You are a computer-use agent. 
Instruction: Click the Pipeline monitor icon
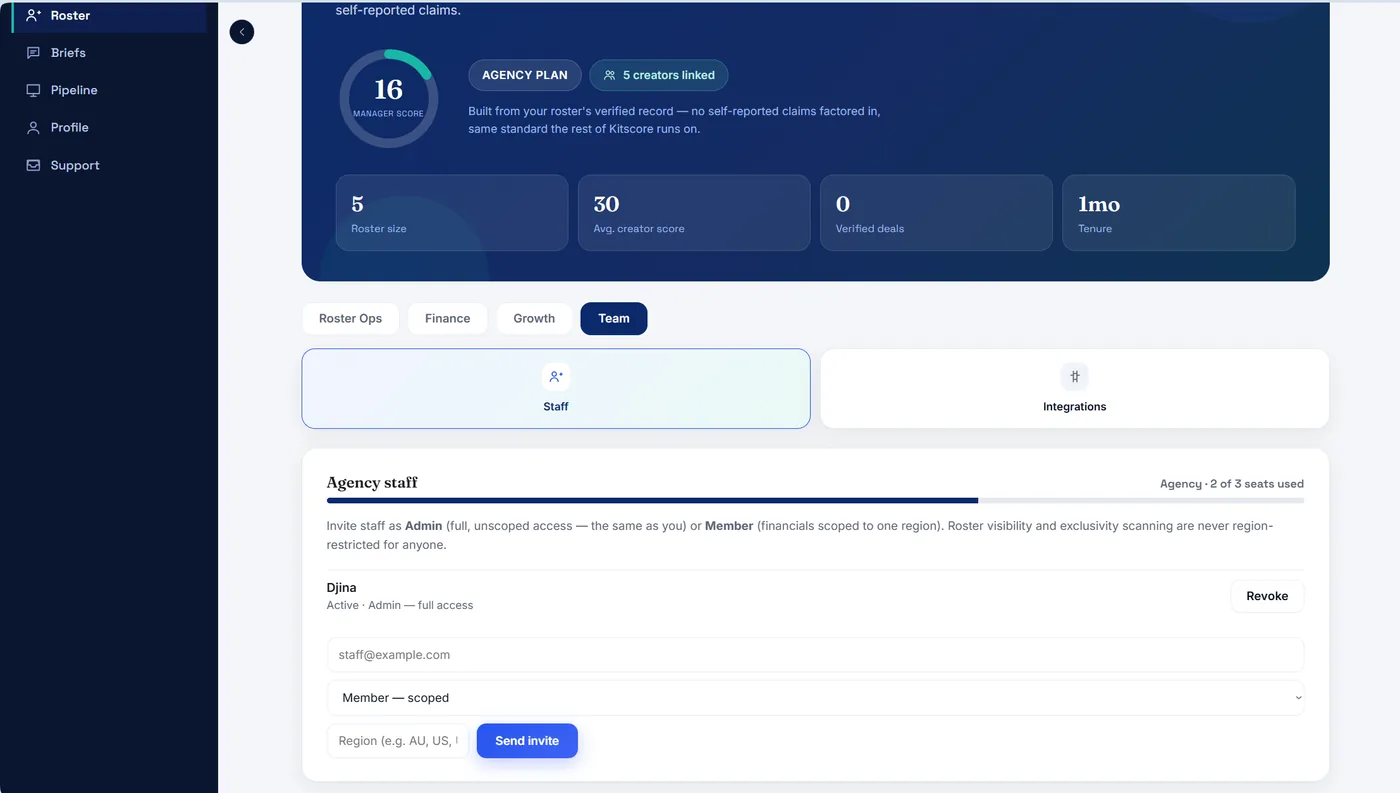click(33, 90)
